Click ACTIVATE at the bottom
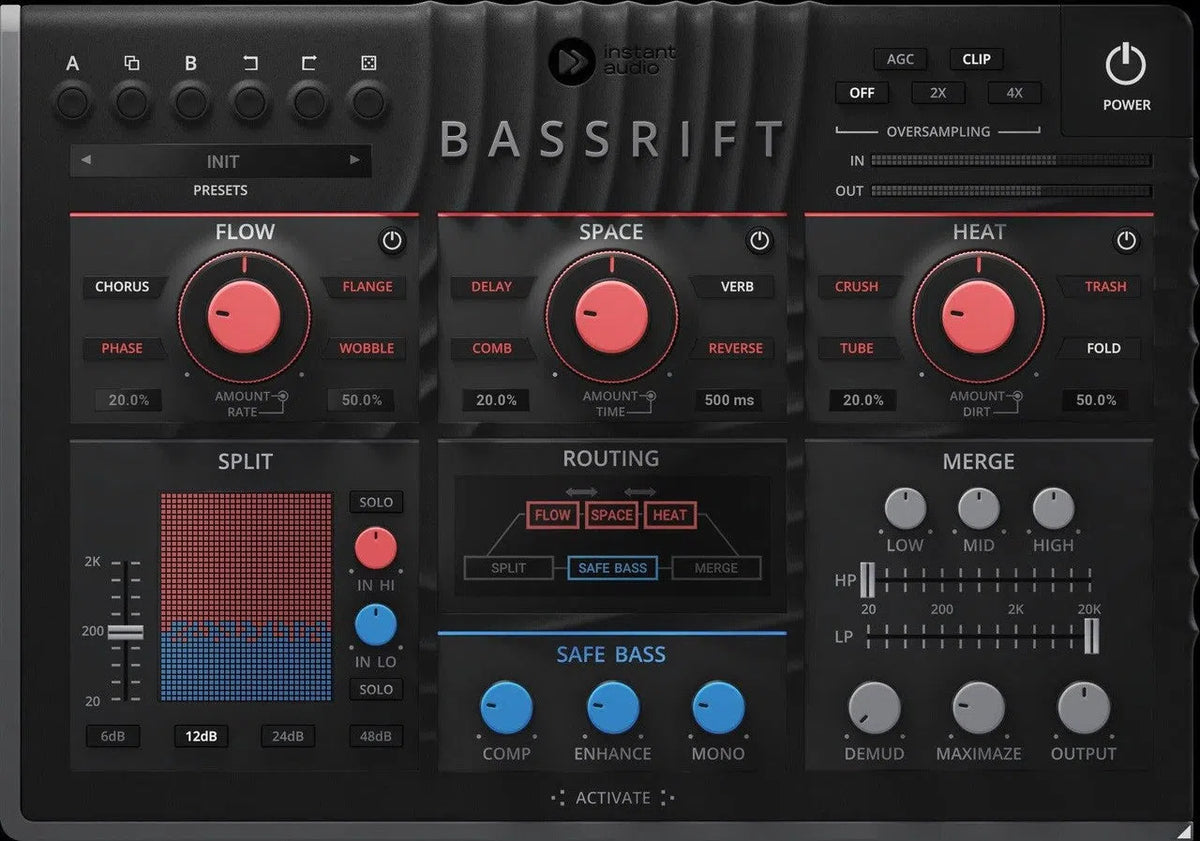Image resolution: width=1200 pixels, height=841 pixels. (x=612, y=798)
